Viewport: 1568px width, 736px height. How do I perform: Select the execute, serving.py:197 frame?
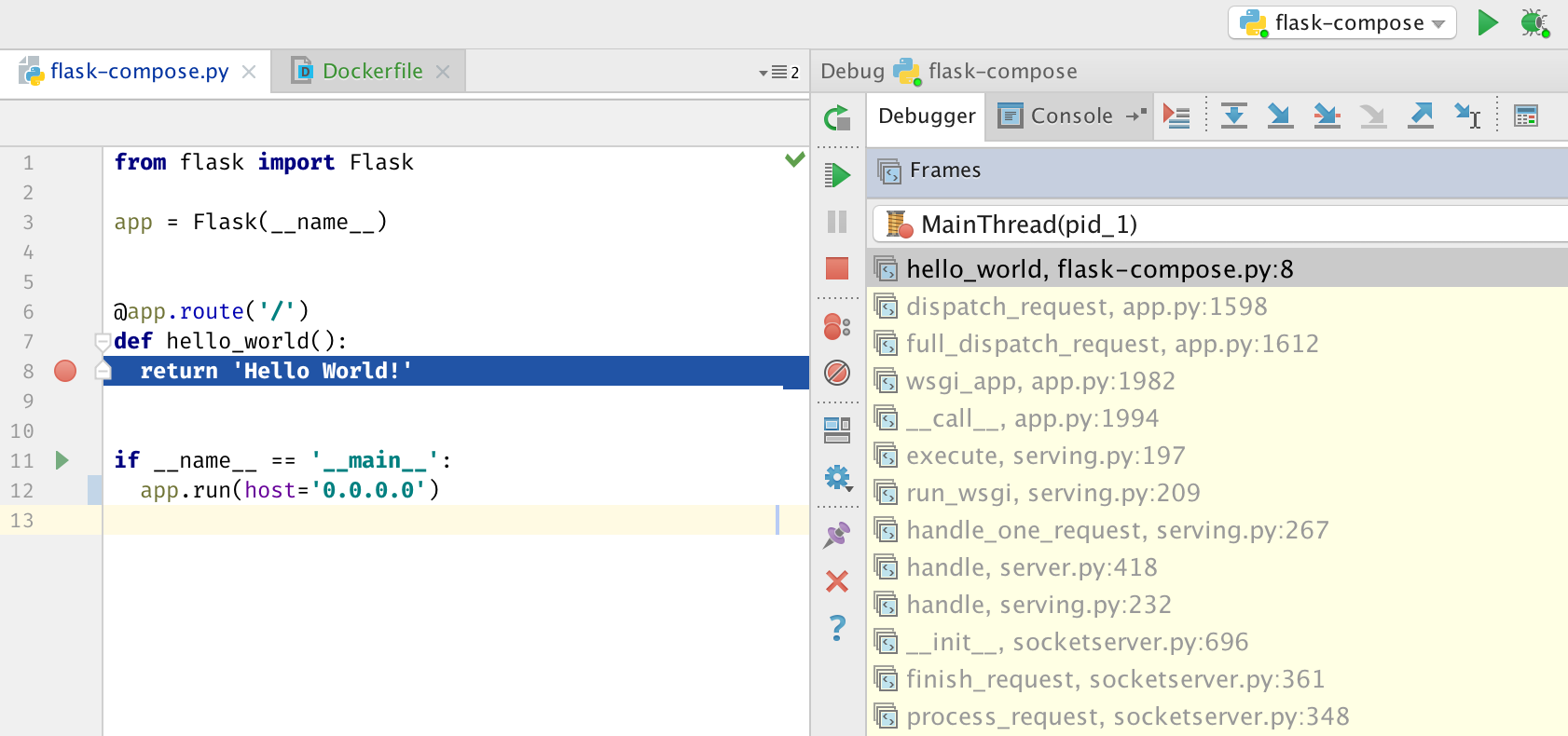[1219, 456]
